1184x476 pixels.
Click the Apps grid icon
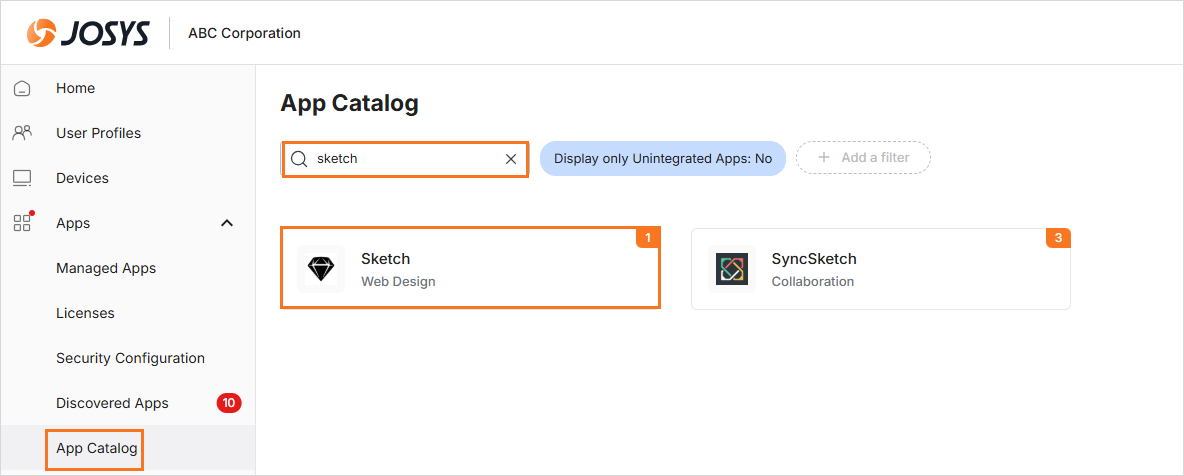23,222
